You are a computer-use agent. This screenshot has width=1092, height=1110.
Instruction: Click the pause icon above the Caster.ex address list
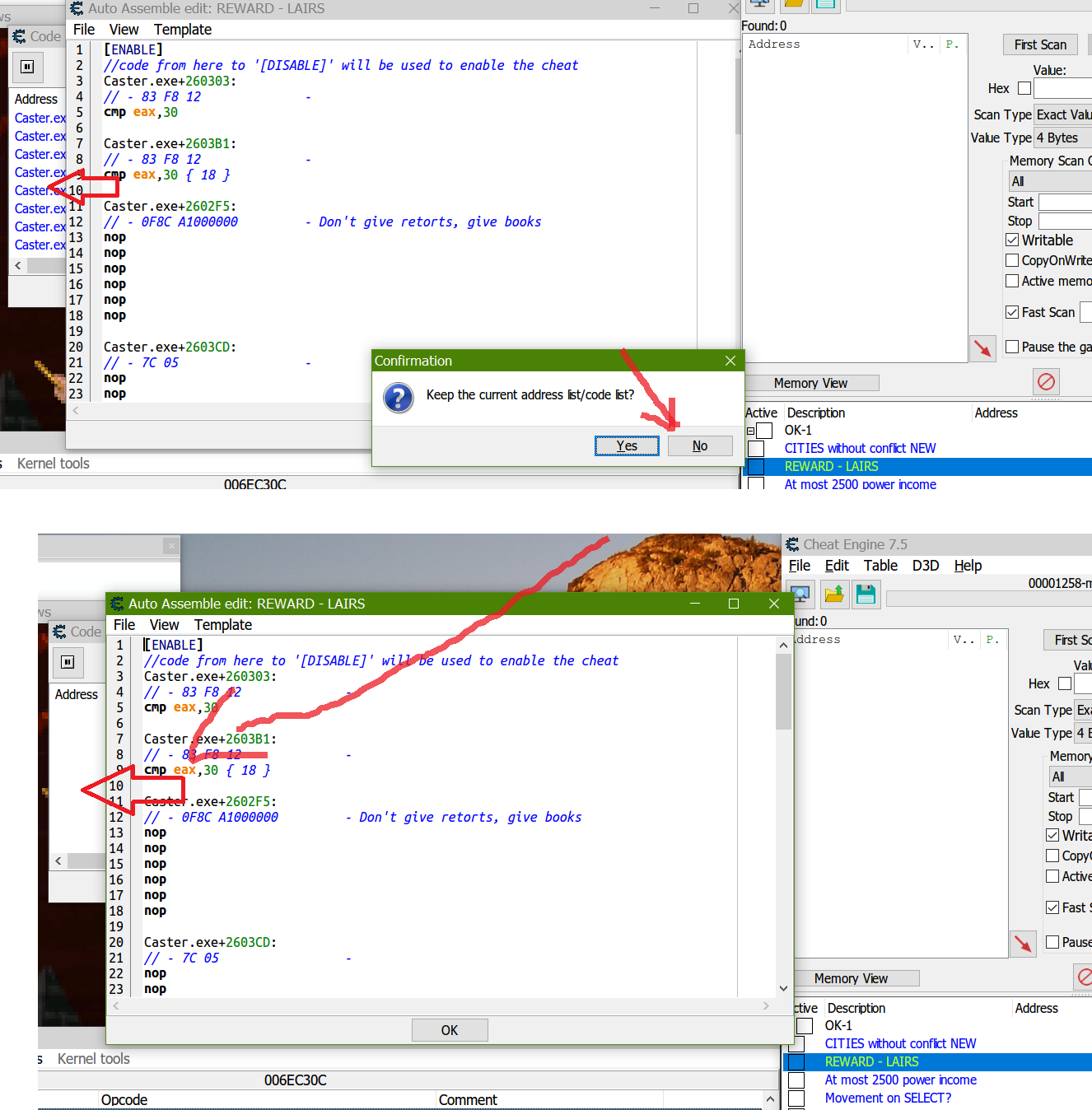click(x=27, y=67)
